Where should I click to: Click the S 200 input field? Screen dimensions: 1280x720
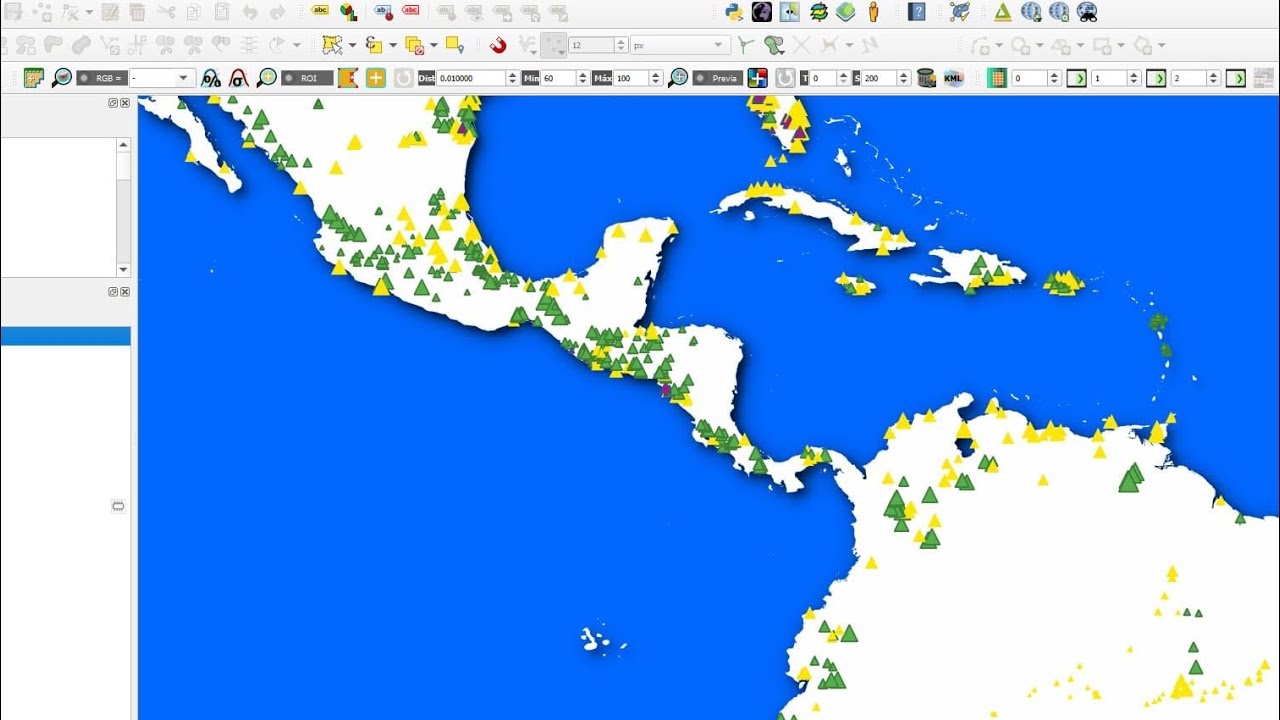(880, 78)
